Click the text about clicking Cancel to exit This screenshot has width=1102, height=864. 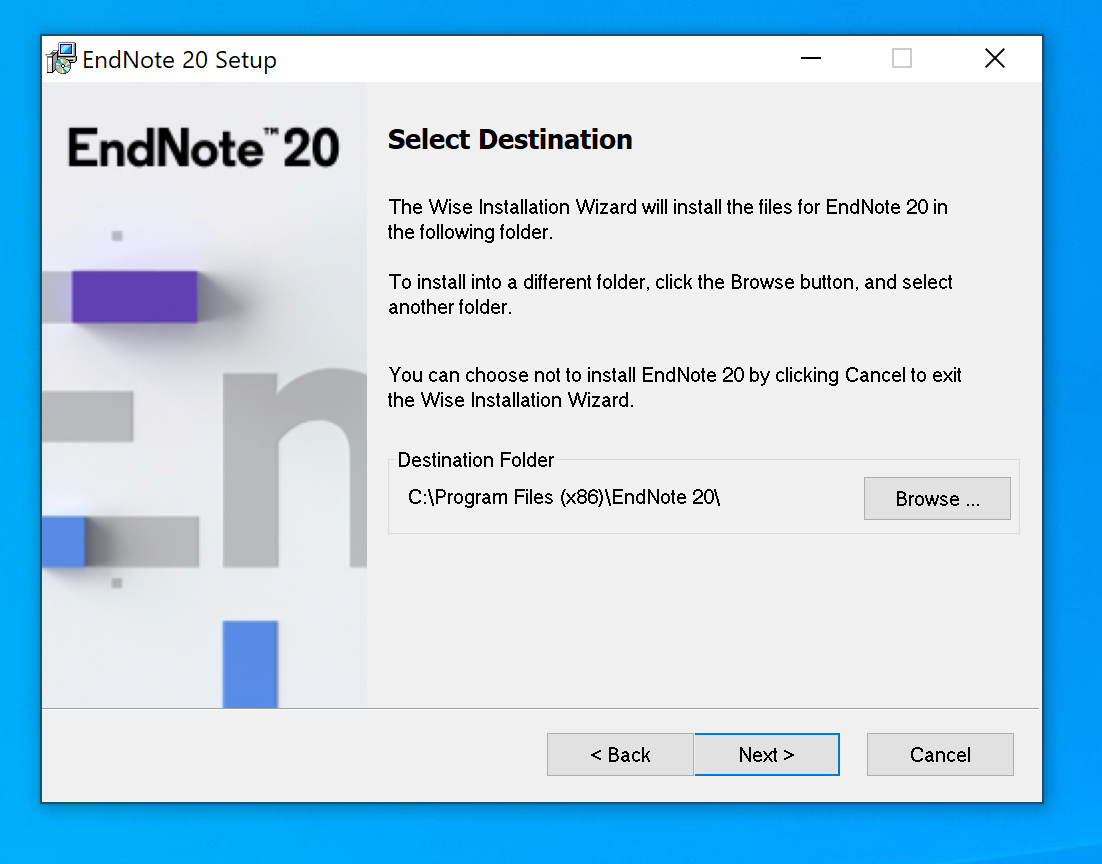coord(674,387)
